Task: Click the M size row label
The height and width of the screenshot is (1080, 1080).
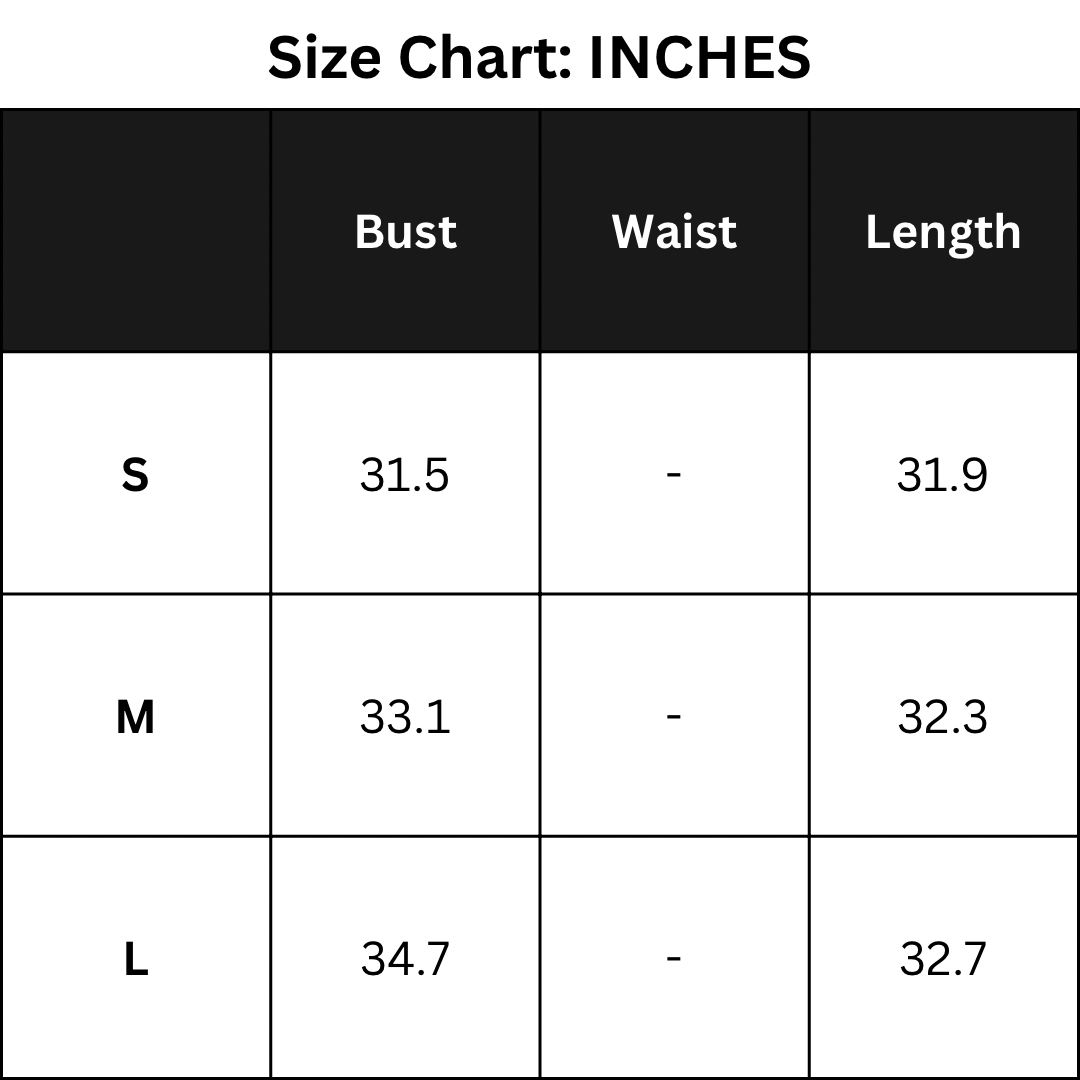Action: 135,717
